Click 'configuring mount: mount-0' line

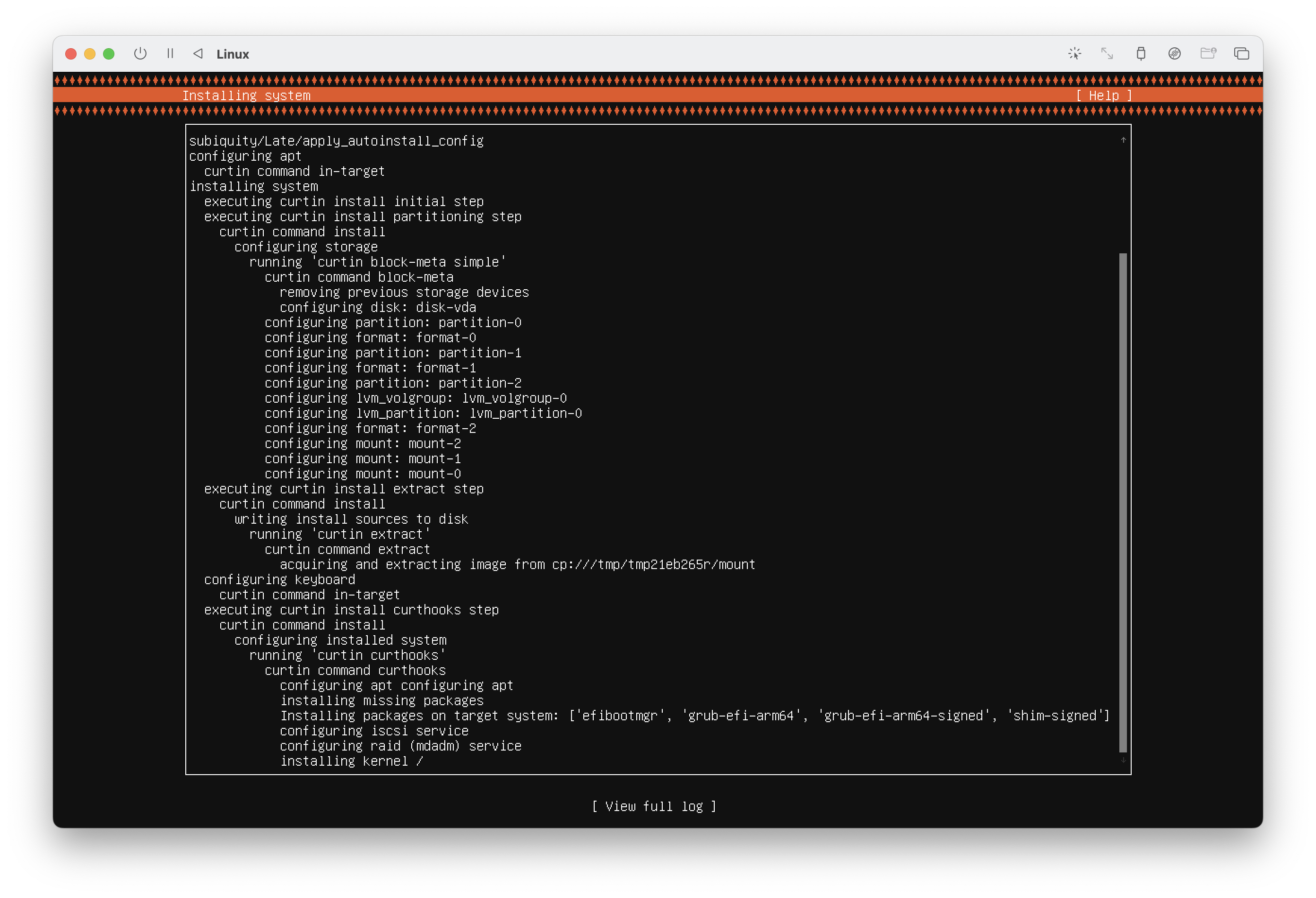coord(363,474)
